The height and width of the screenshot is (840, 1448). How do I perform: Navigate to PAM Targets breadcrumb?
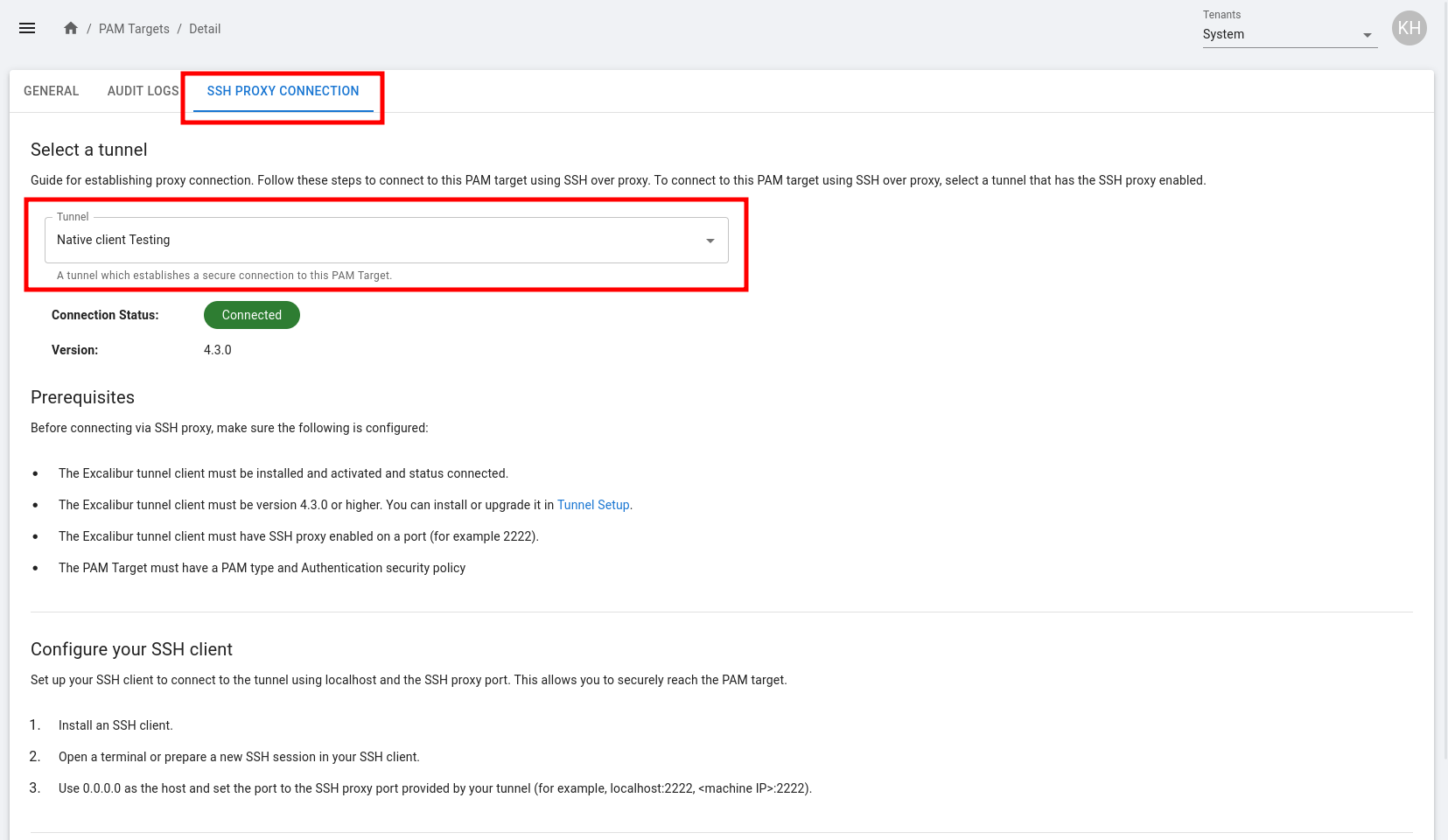(x=134, y=29)
